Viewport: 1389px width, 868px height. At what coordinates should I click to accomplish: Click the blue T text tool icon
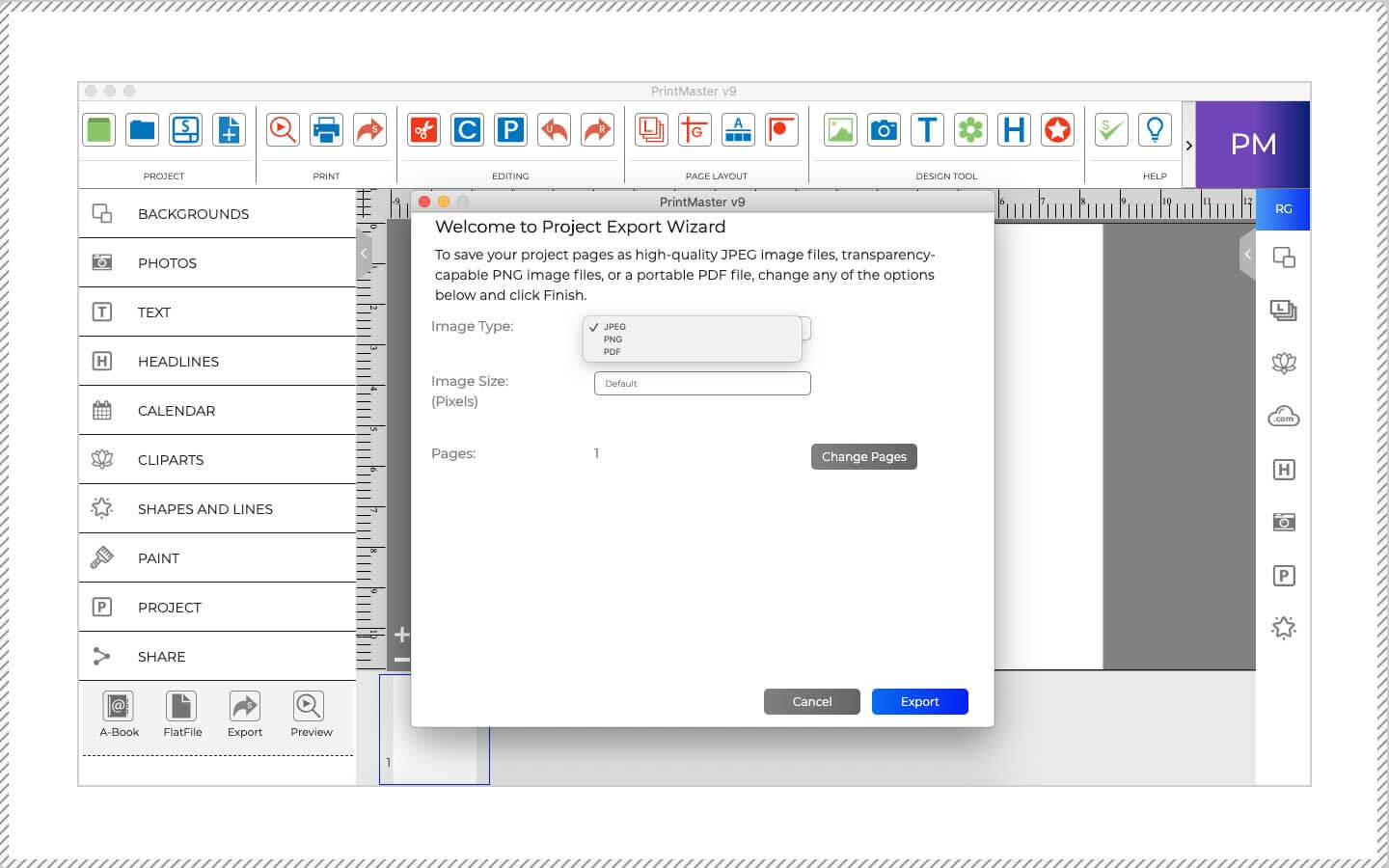[927, 129]
